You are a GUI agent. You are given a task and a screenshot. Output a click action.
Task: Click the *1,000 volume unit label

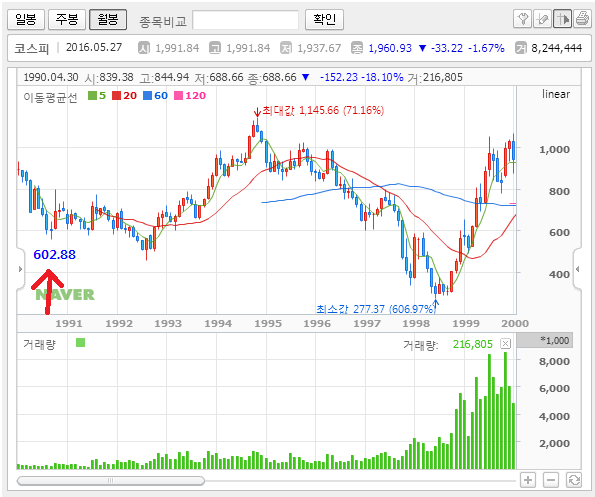(555, 340)
